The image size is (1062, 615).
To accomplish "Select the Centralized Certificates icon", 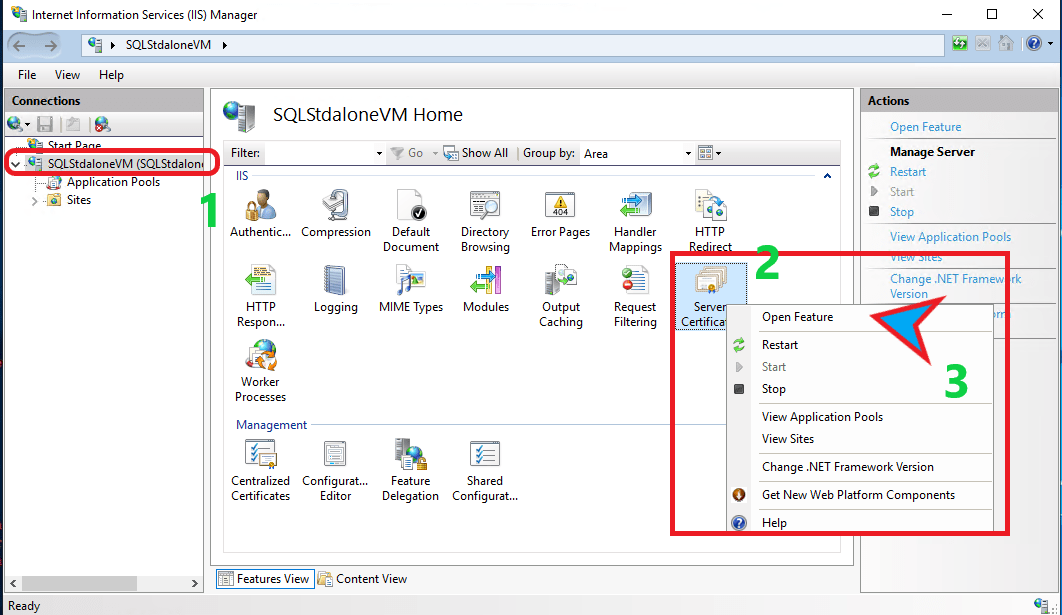I will (261, 454).
